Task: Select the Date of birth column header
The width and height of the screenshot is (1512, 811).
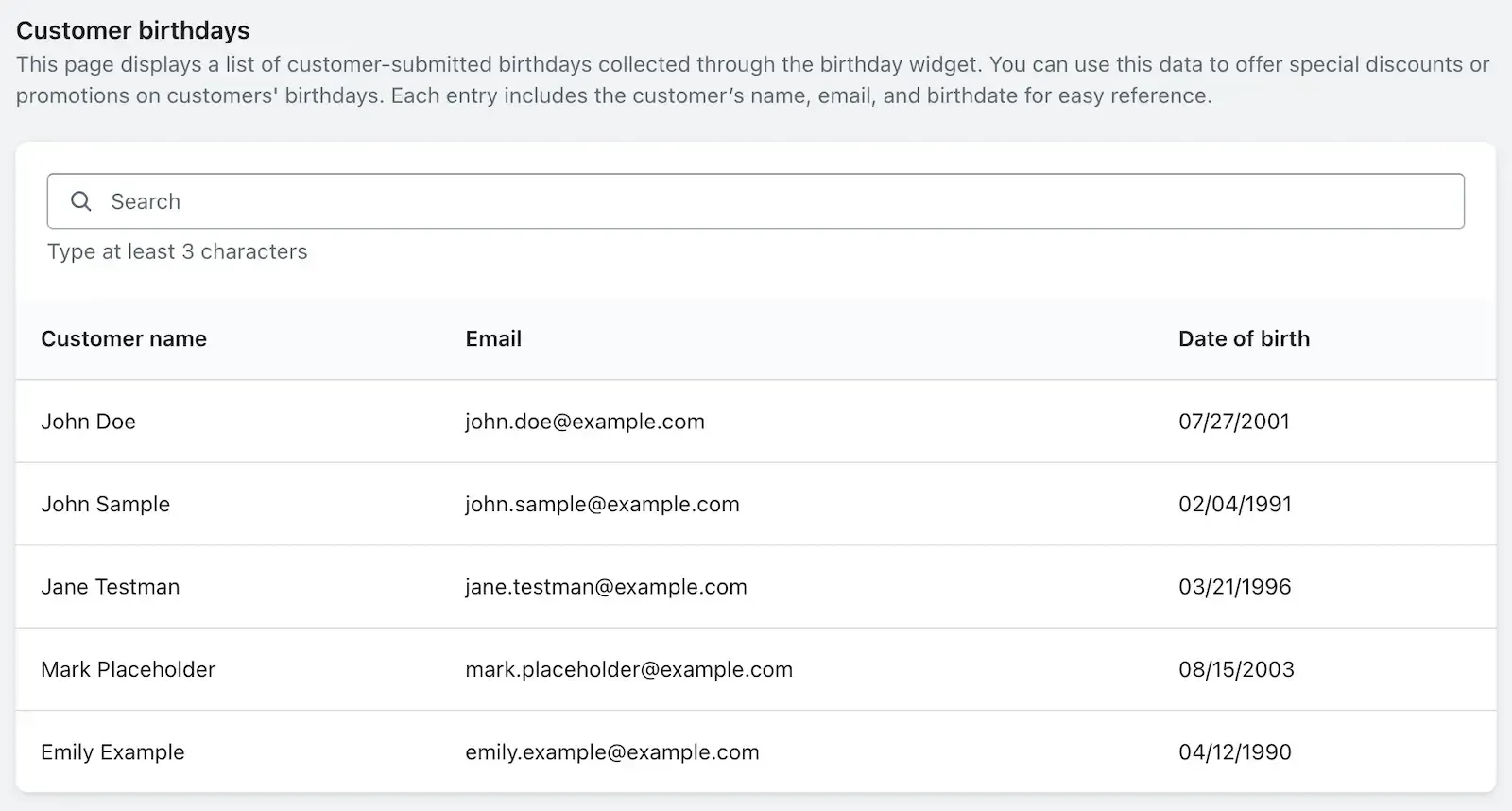Action: [1244, 338]
